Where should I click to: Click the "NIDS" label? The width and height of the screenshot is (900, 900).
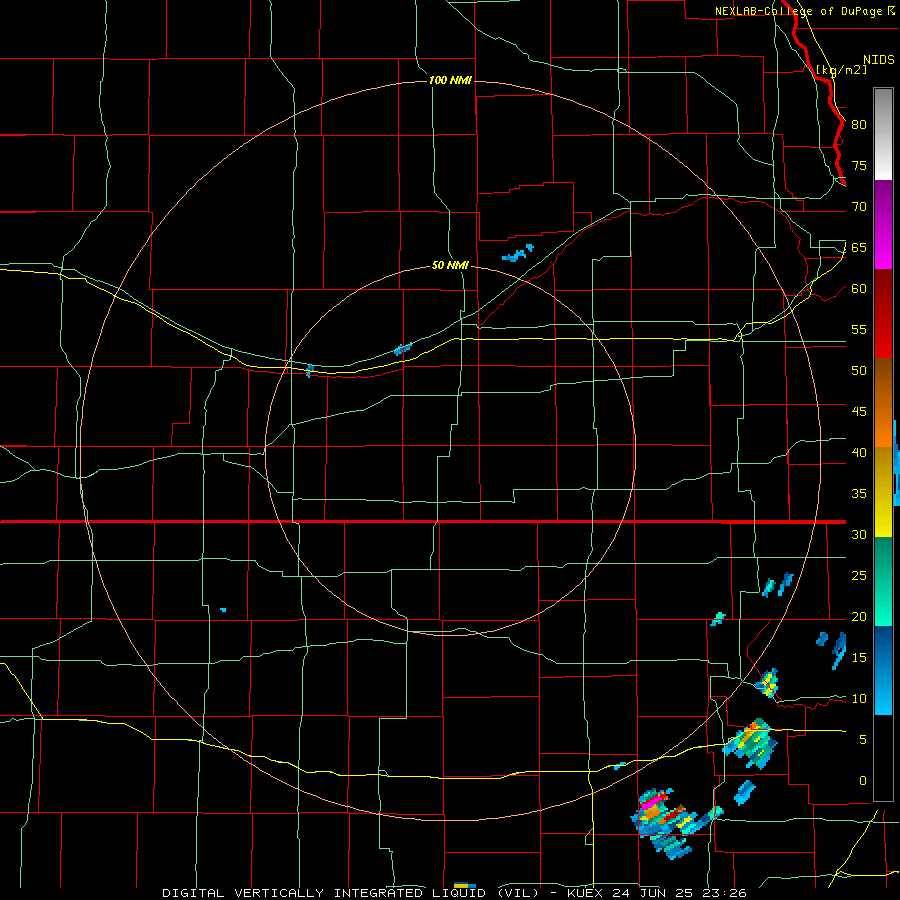click(879, 60)
